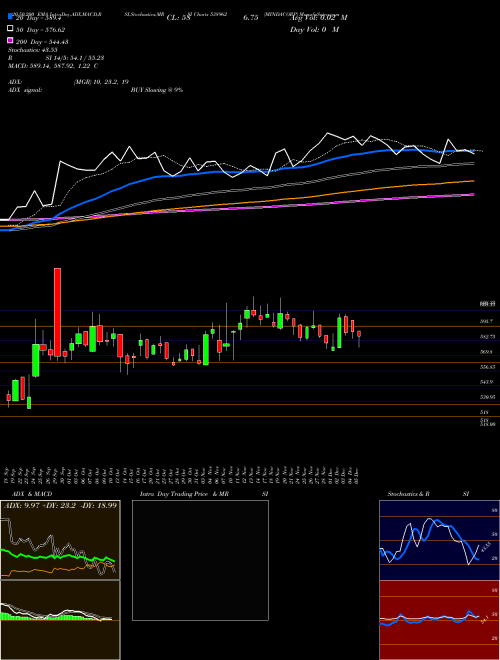Click the 'Stochastics & RSI' panel title
The image size is (500, 660).
click(x=428, y=494)
